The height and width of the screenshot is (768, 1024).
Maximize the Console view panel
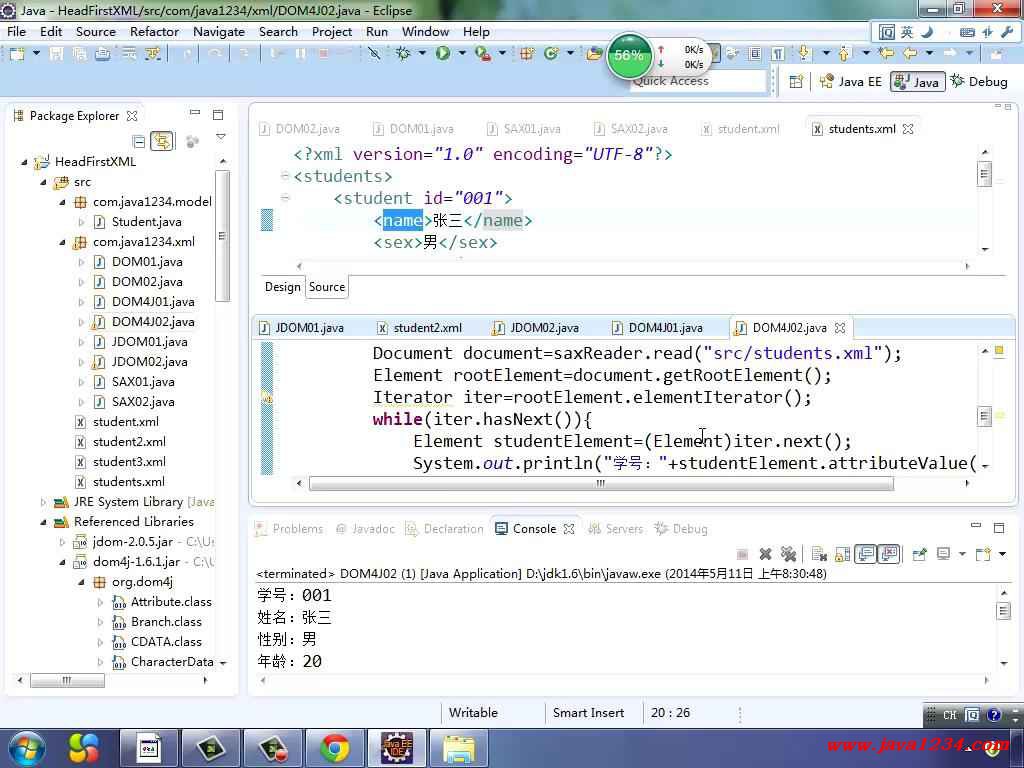(999, 528)
